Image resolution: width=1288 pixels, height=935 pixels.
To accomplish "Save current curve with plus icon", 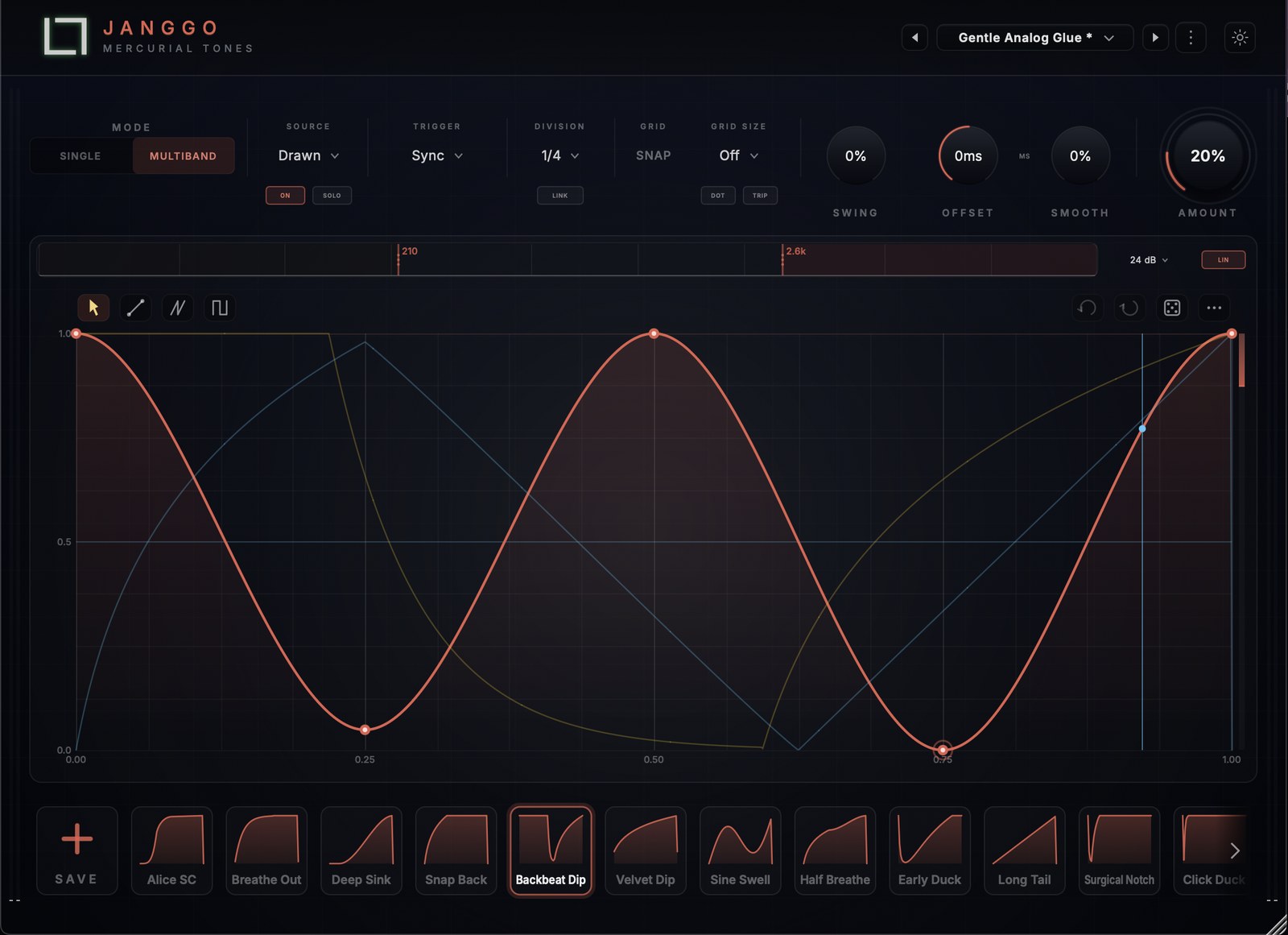I will pos(77,850).
